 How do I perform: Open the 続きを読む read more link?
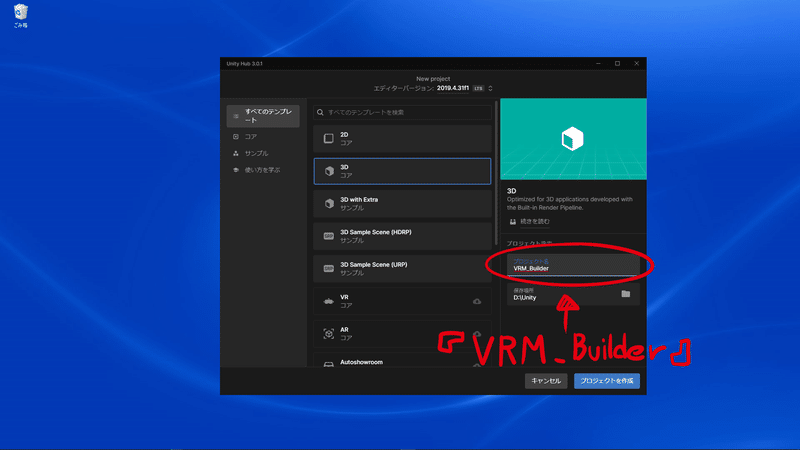(535, 221)
